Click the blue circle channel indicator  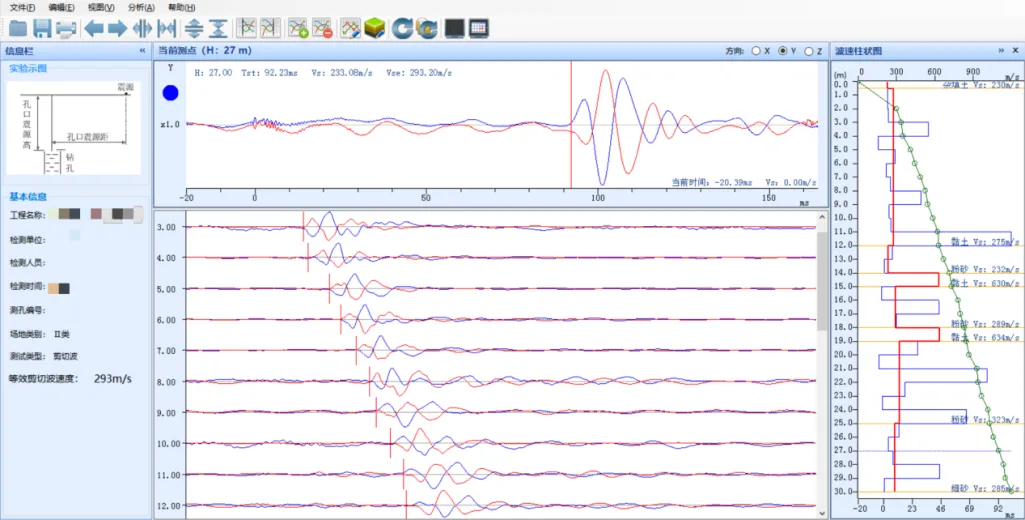point(170,93)
